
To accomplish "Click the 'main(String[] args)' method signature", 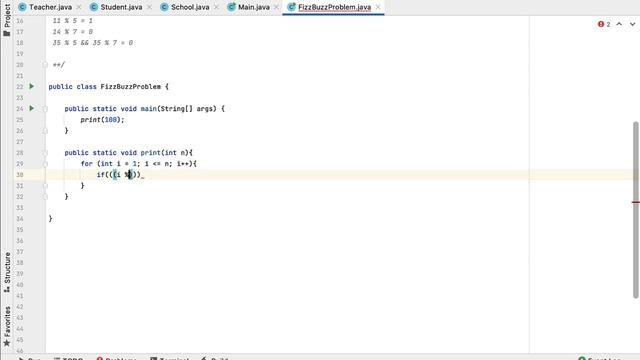I will click(178, 109).
